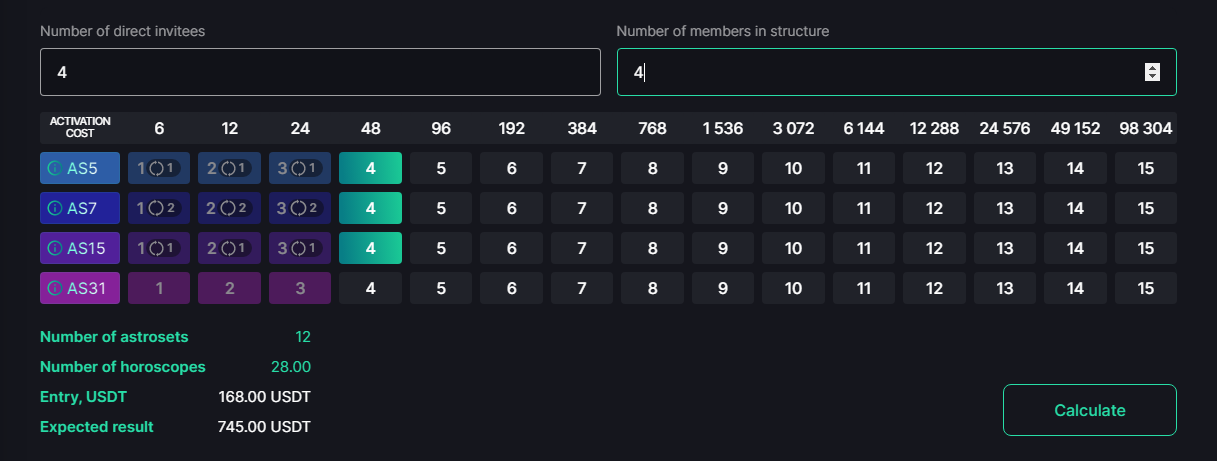Click level 1 cell in AS31 row
This screenshot has width=1217, height=461.
158,288
